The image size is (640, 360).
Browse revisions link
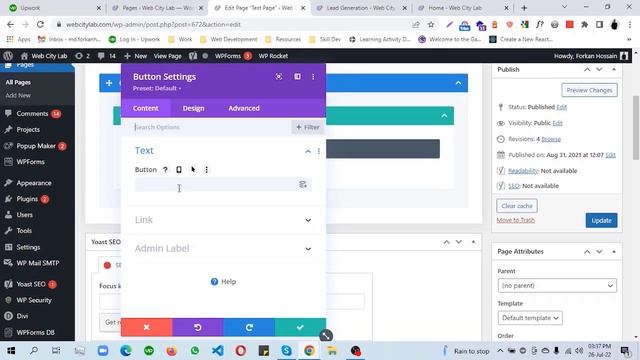coord(551,139)
